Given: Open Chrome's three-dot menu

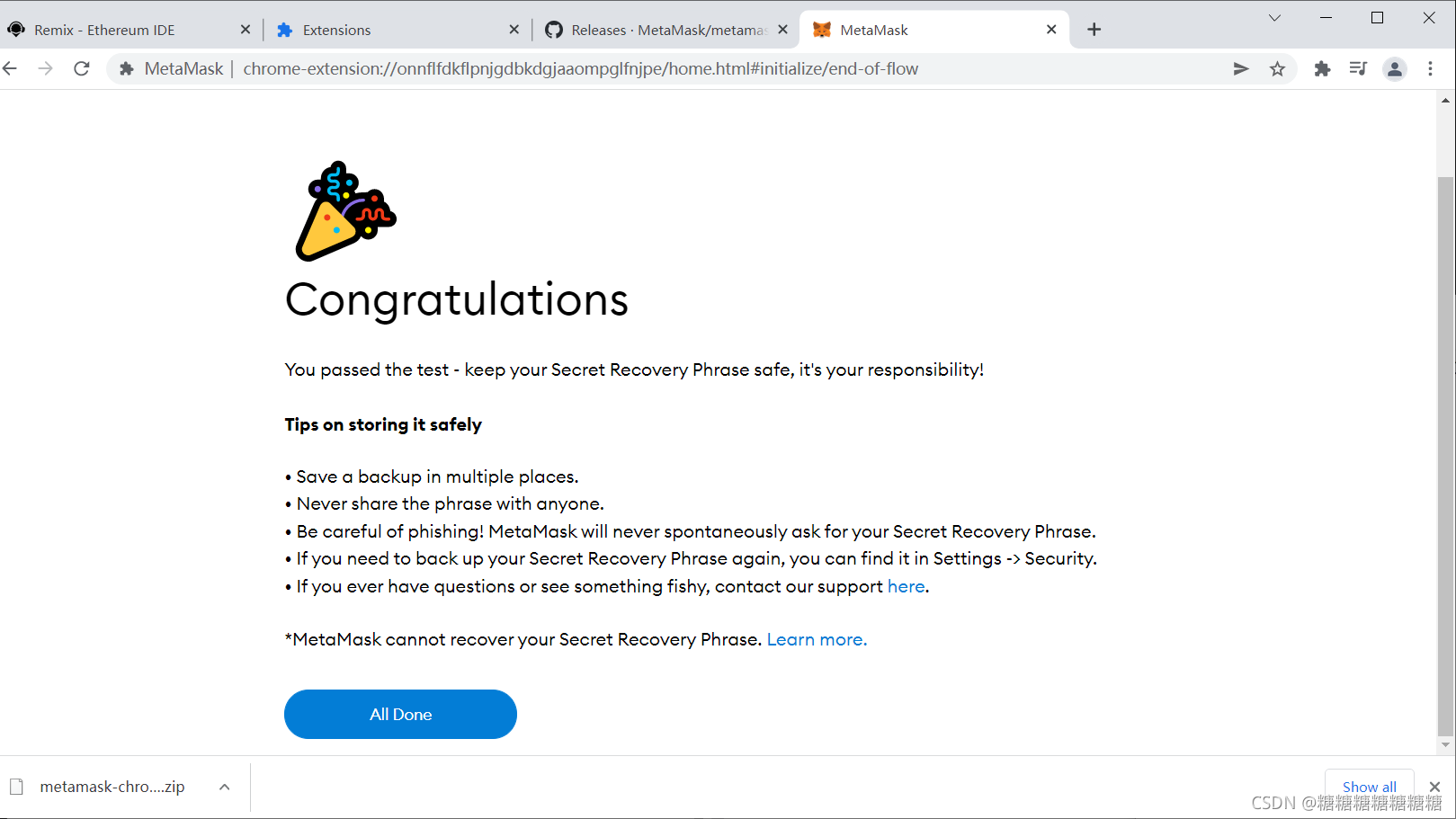Looking at the screenshot, I should coord(1430,68).
